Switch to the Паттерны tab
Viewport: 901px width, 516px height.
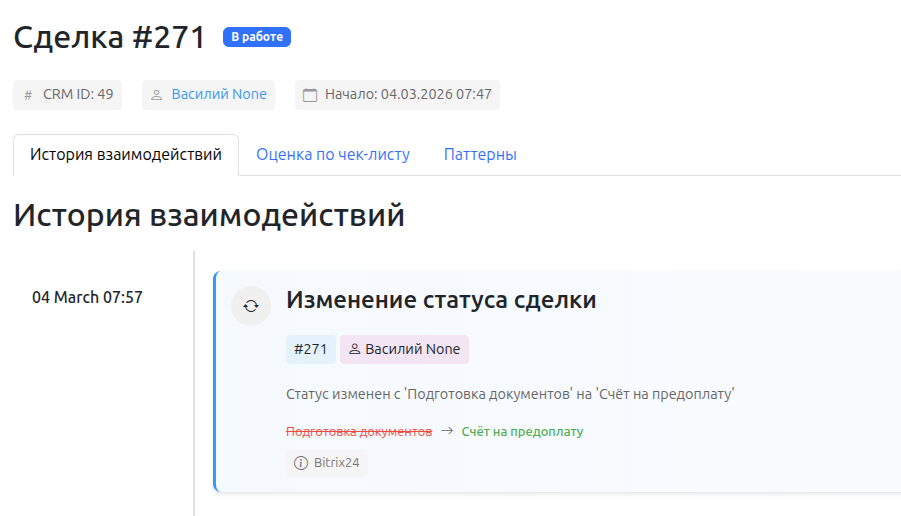point(480,155)
